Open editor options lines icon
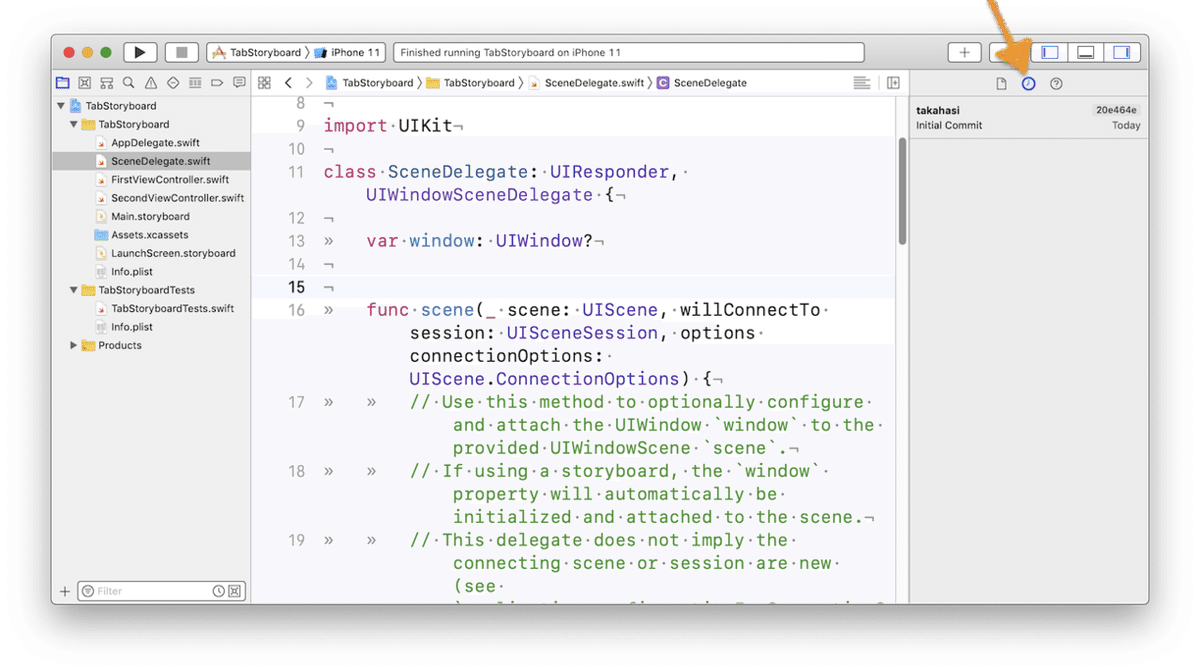Screen dimensions: 1200x672 pos(862,83)
